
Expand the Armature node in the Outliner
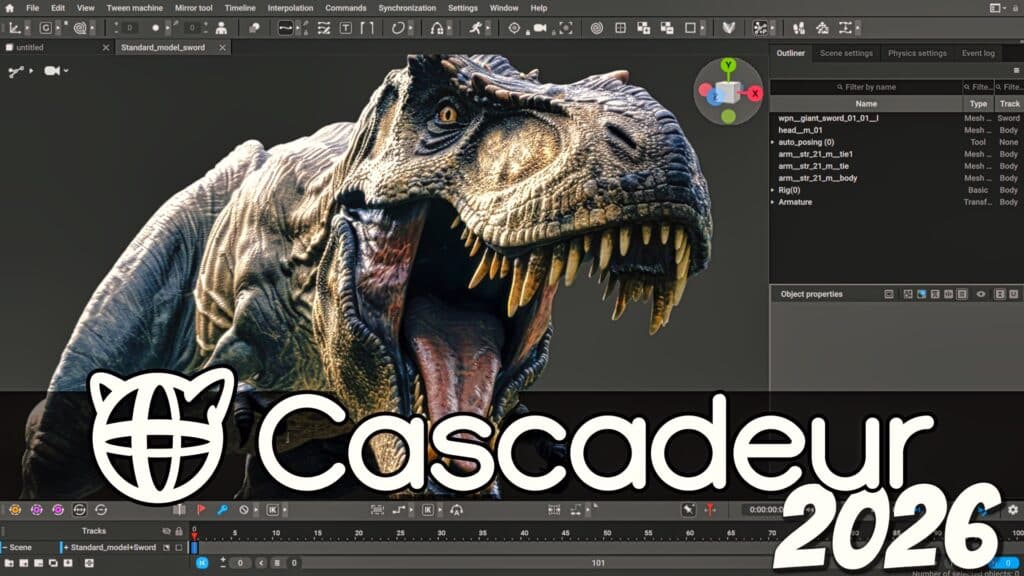[771, 201]
